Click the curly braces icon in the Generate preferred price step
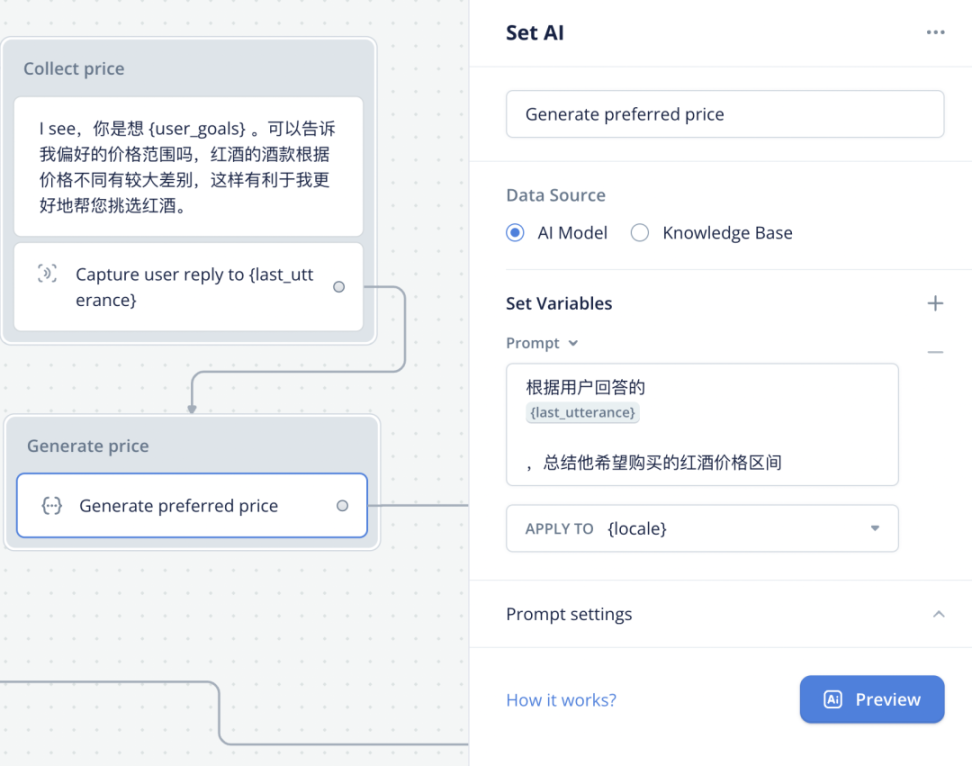Image resolution: width=972 pixels, height=766 pixels. click(51, 506)
